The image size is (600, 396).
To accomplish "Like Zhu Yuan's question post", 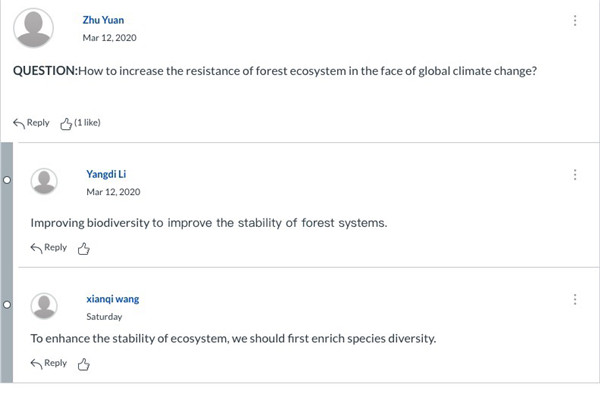I will click(x=66, y=124).
